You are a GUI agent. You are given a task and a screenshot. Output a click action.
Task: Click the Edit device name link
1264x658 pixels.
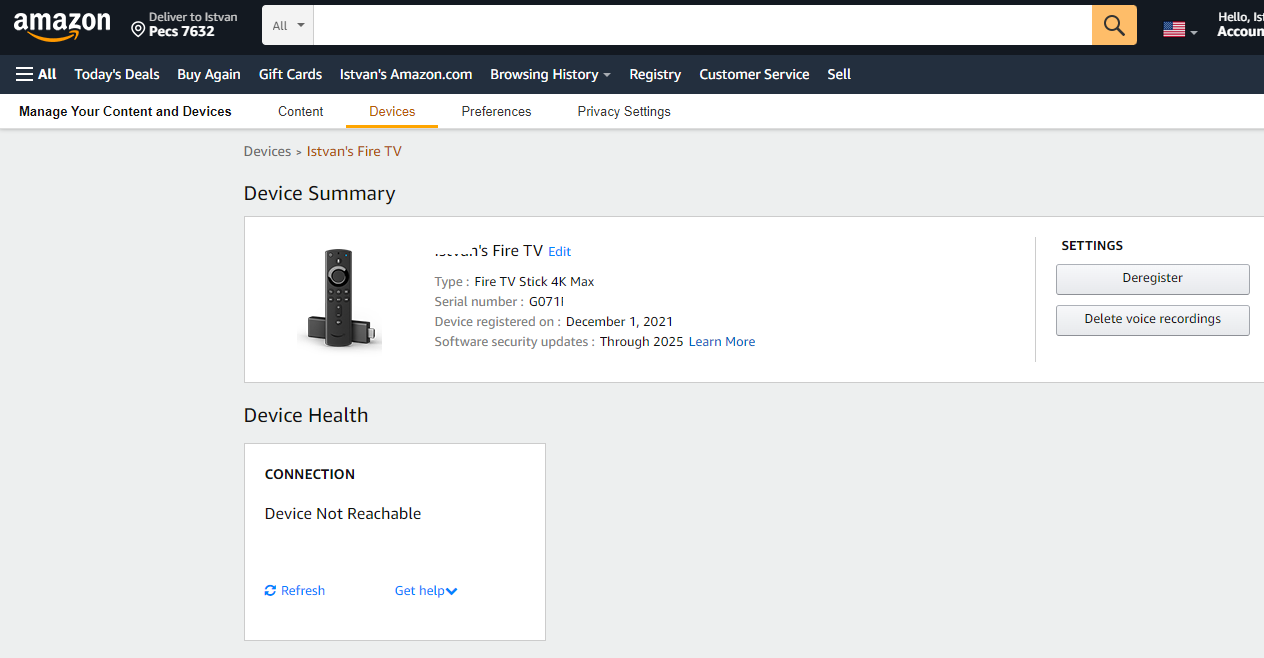tap(560, 252)
